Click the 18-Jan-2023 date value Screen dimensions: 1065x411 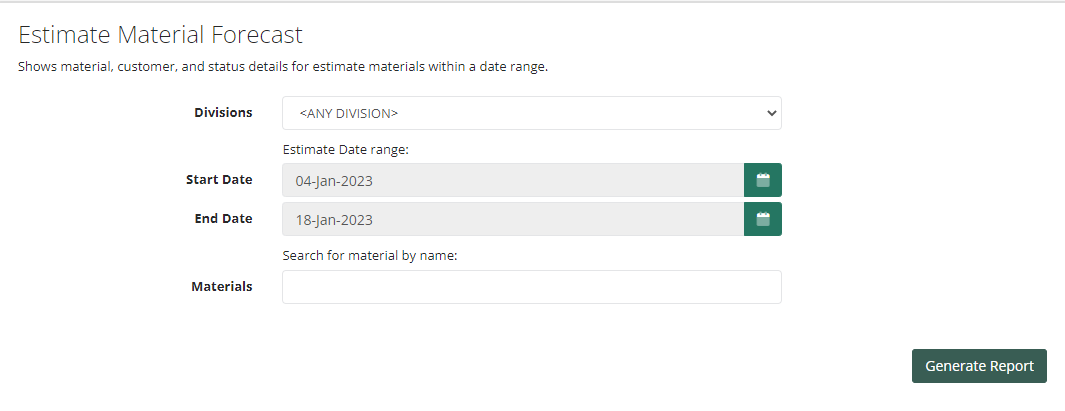[x=334, y=220]
